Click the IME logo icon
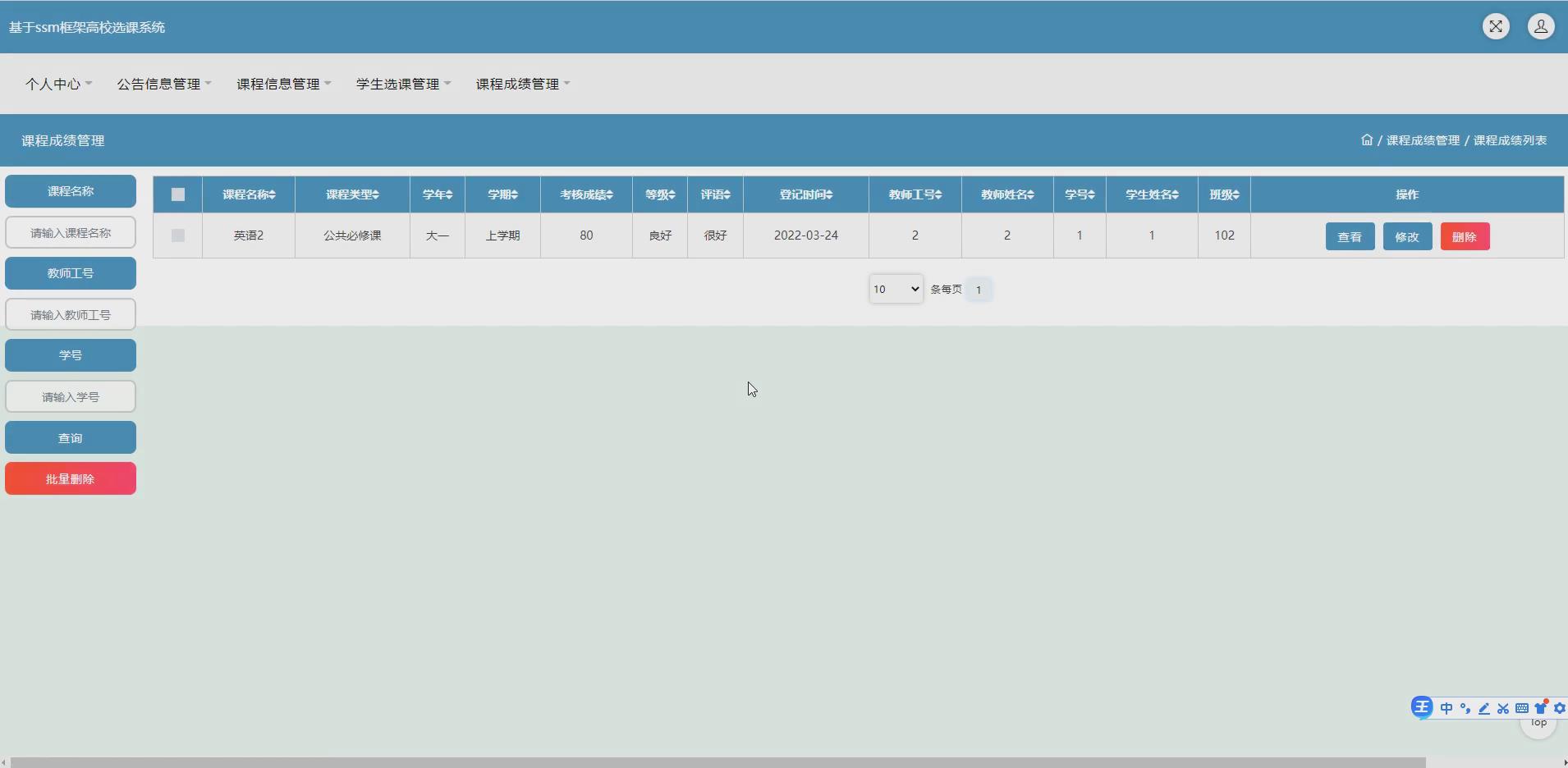This screenshot has width=1568, height=768. (x=1422, y=707)
